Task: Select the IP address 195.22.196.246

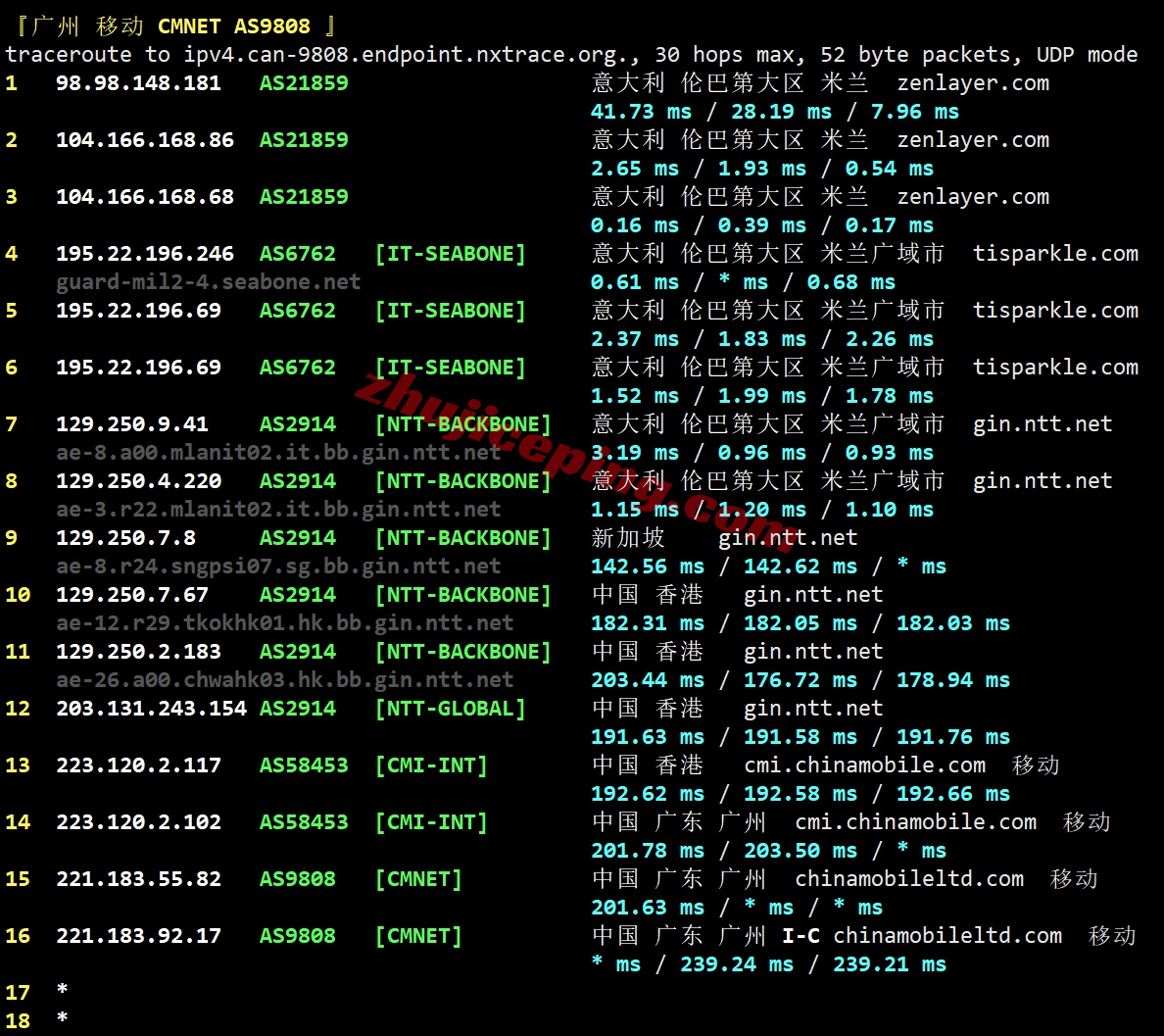Action: point(145,254)
